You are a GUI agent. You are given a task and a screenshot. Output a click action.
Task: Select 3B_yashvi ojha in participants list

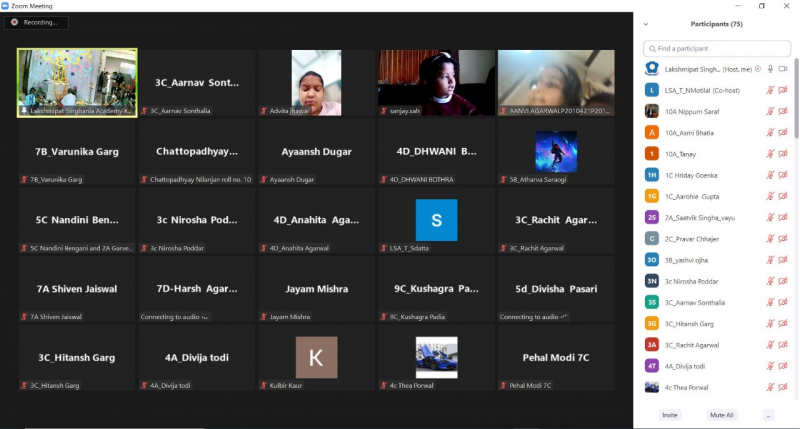pyautogui.click(x=700, y=260)
